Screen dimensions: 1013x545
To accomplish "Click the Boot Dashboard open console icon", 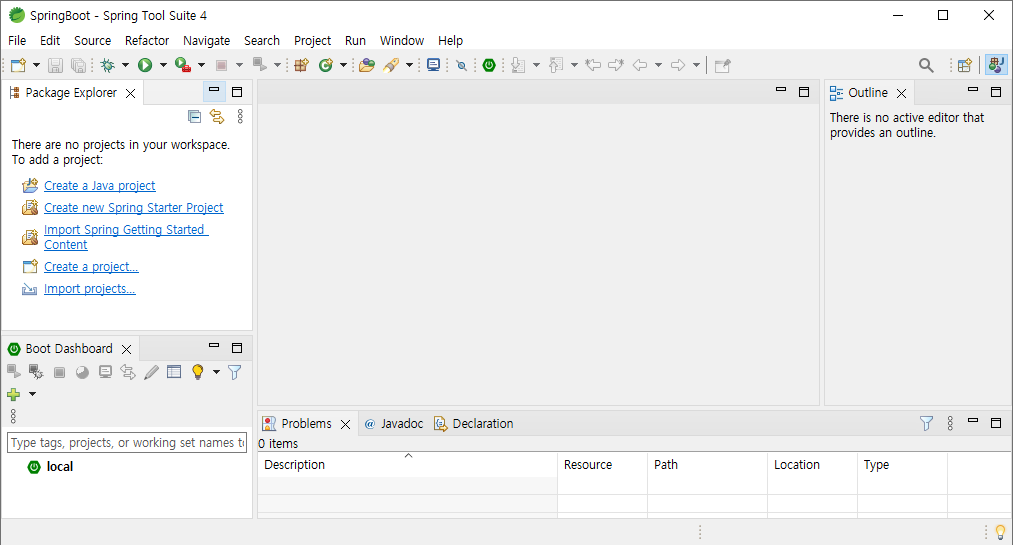I will pyautogui.click(x=105, y=372).
